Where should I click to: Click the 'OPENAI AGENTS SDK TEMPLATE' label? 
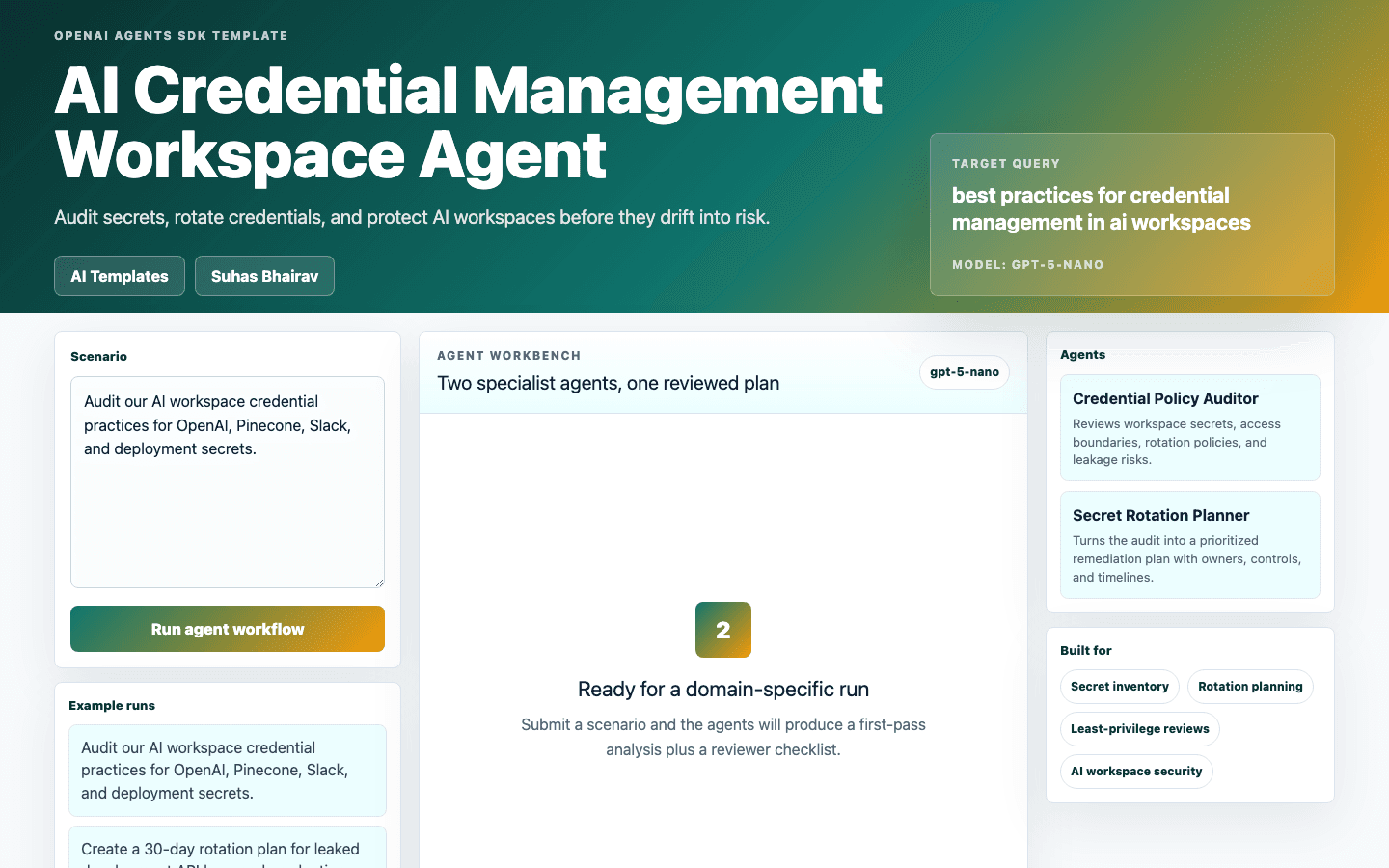(172, 36)
